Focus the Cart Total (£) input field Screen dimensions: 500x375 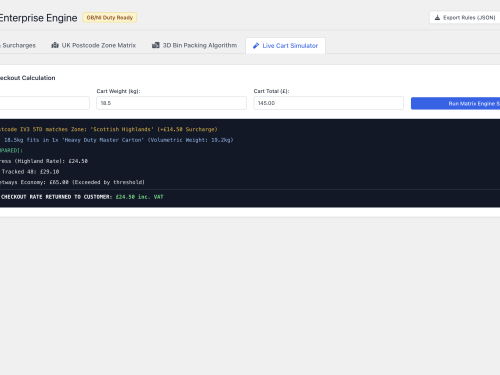click(x=329, y=103)
